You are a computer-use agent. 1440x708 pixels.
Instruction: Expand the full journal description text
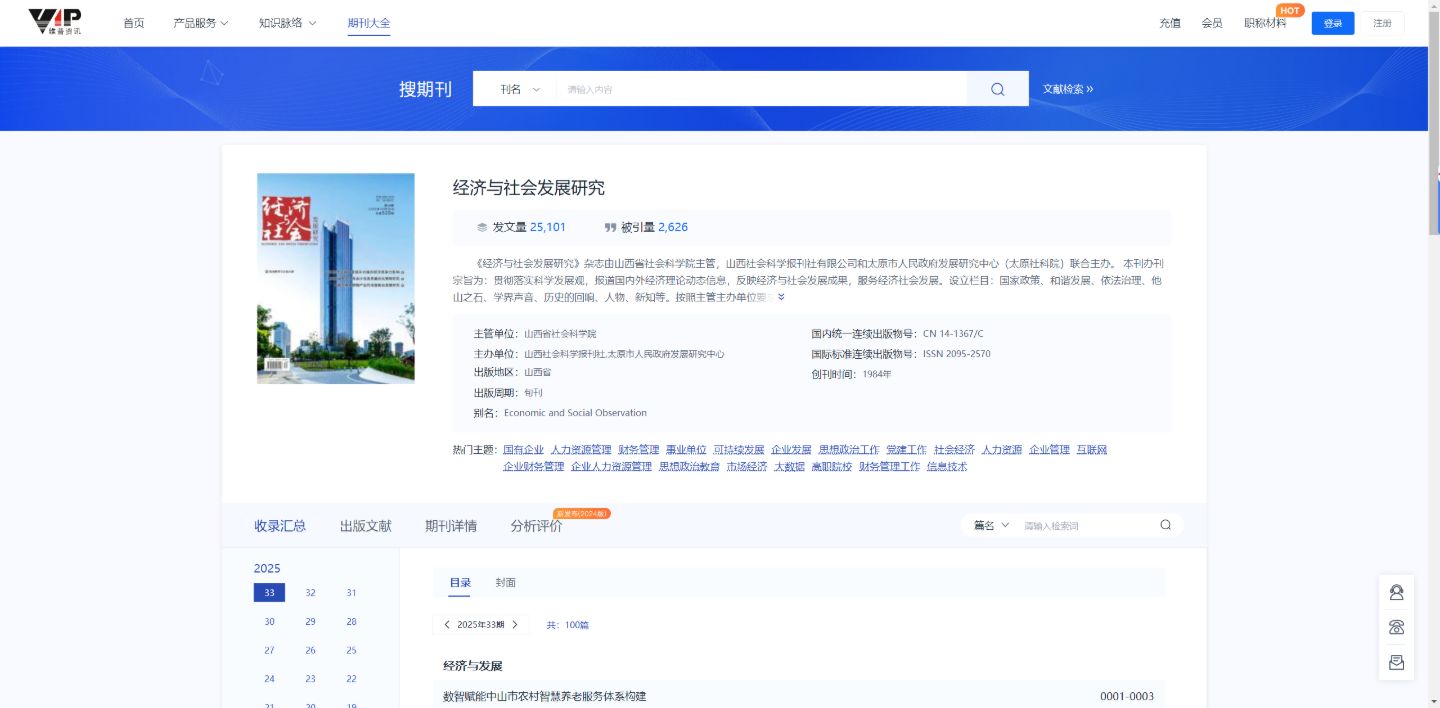[x=781, y=297]
